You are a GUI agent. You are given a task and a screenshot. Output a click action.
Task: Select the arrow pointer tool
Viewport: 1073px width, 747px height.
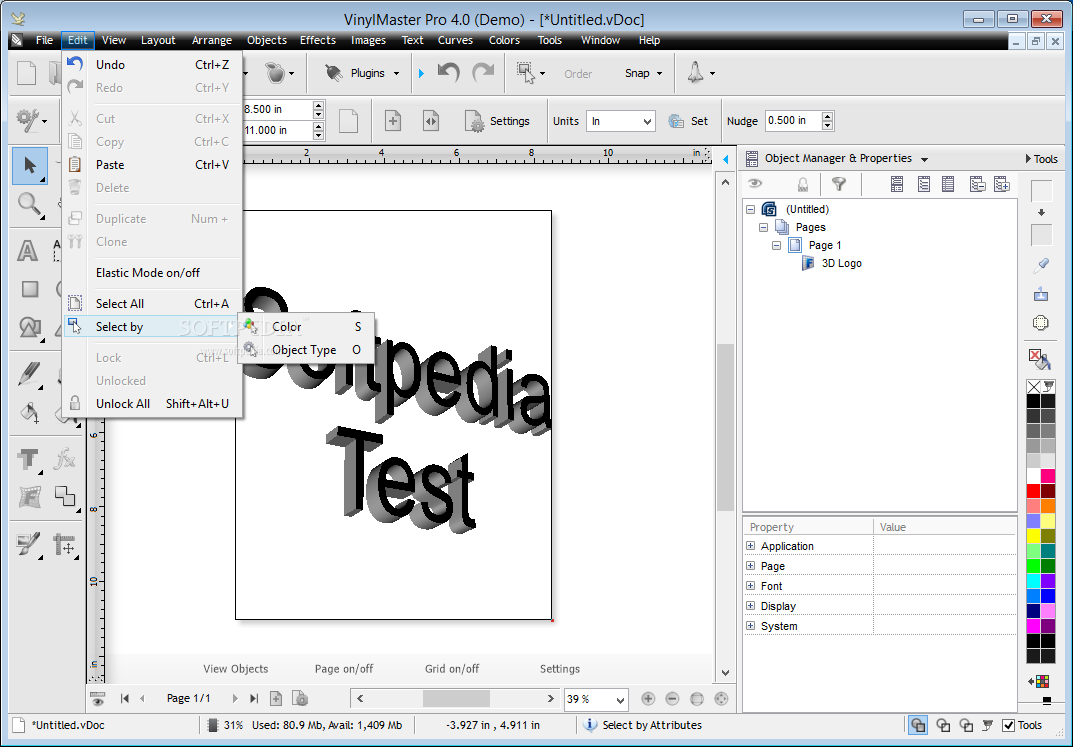(29, 166)
